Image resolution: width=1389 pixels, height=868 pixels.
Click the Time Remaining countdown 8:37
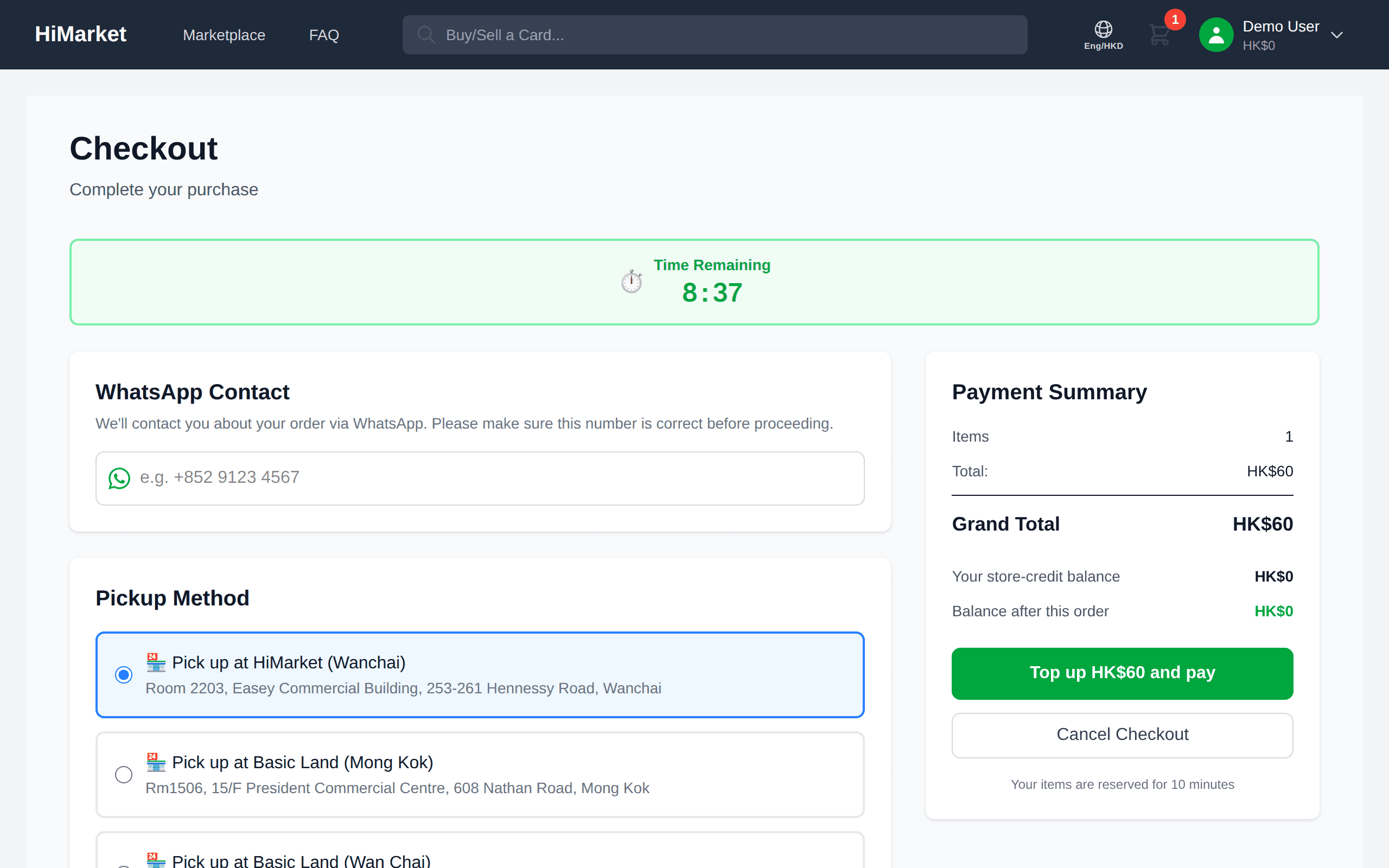[712, 293]
